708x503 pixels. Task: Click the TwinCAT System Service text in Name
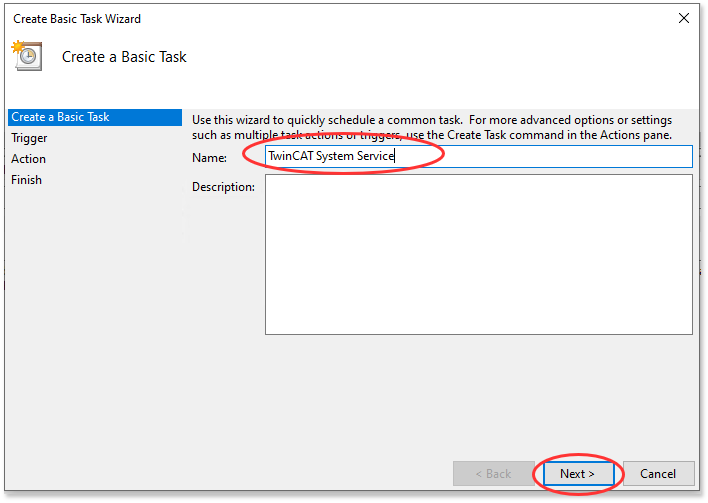(x=331, y=156)
